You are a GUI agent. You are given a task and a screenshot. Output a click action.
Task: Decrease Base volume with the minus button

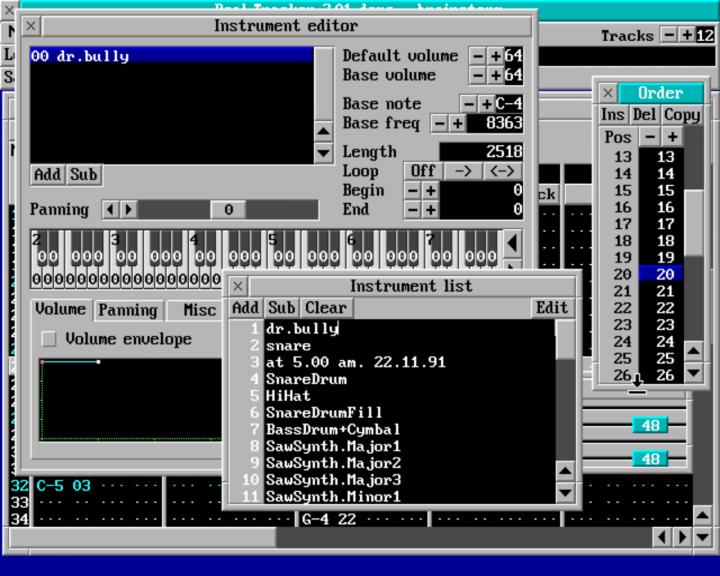click(x=478, y=76)
